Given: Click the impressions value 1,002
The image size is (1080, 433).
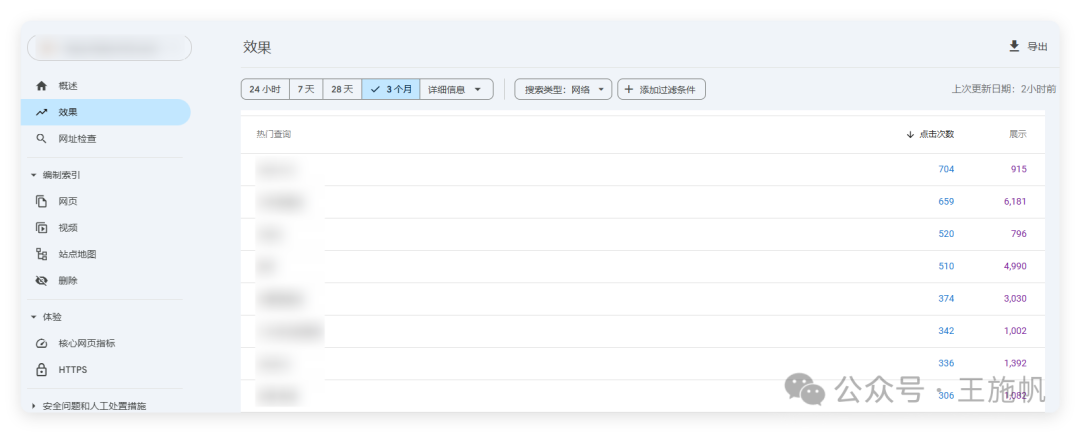Looking at the screenshot, I should point(1015,331).
